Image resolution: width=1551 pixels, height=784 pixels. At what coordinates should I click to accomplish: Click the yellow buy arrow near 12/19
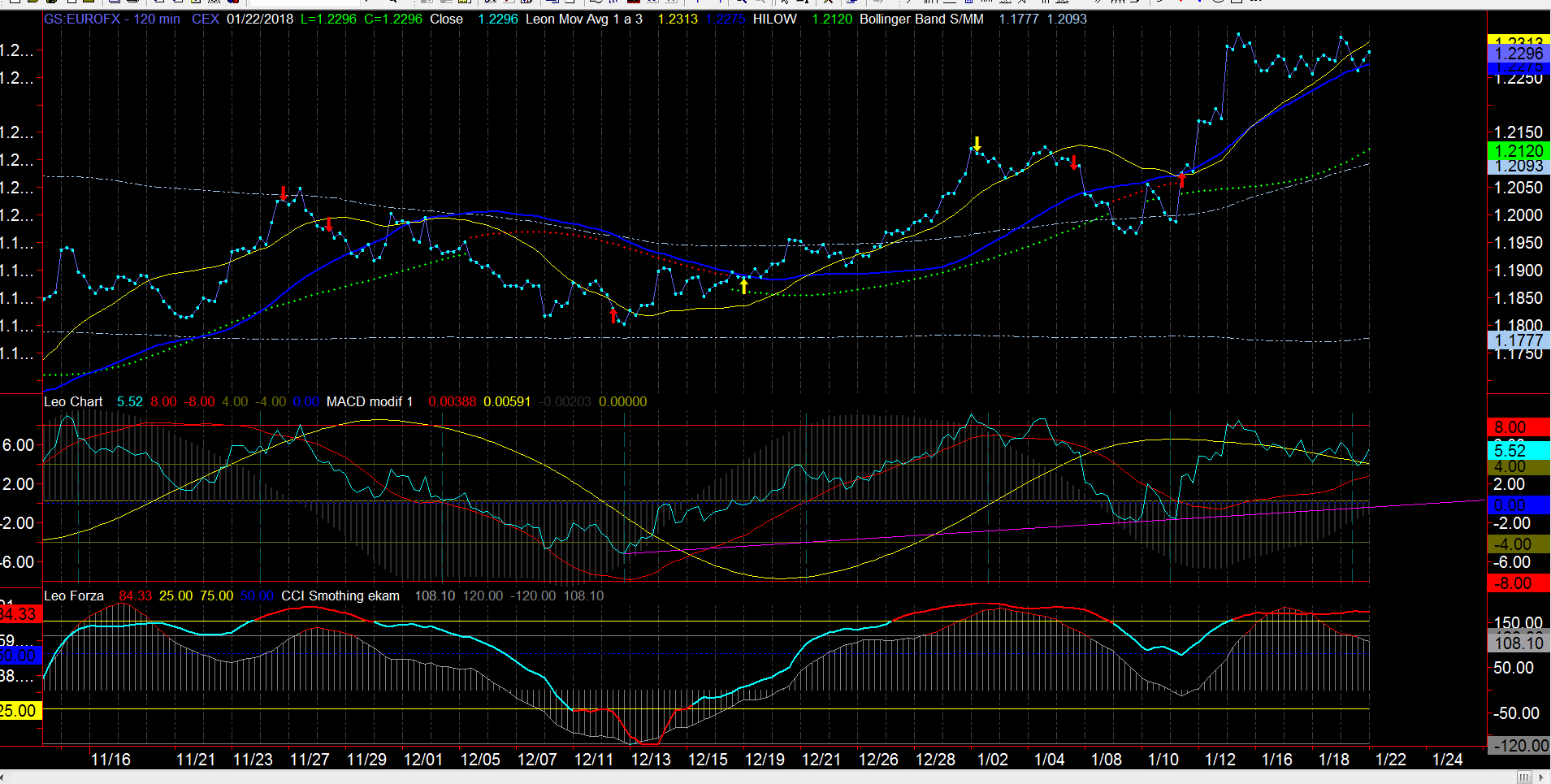point(743,286)
